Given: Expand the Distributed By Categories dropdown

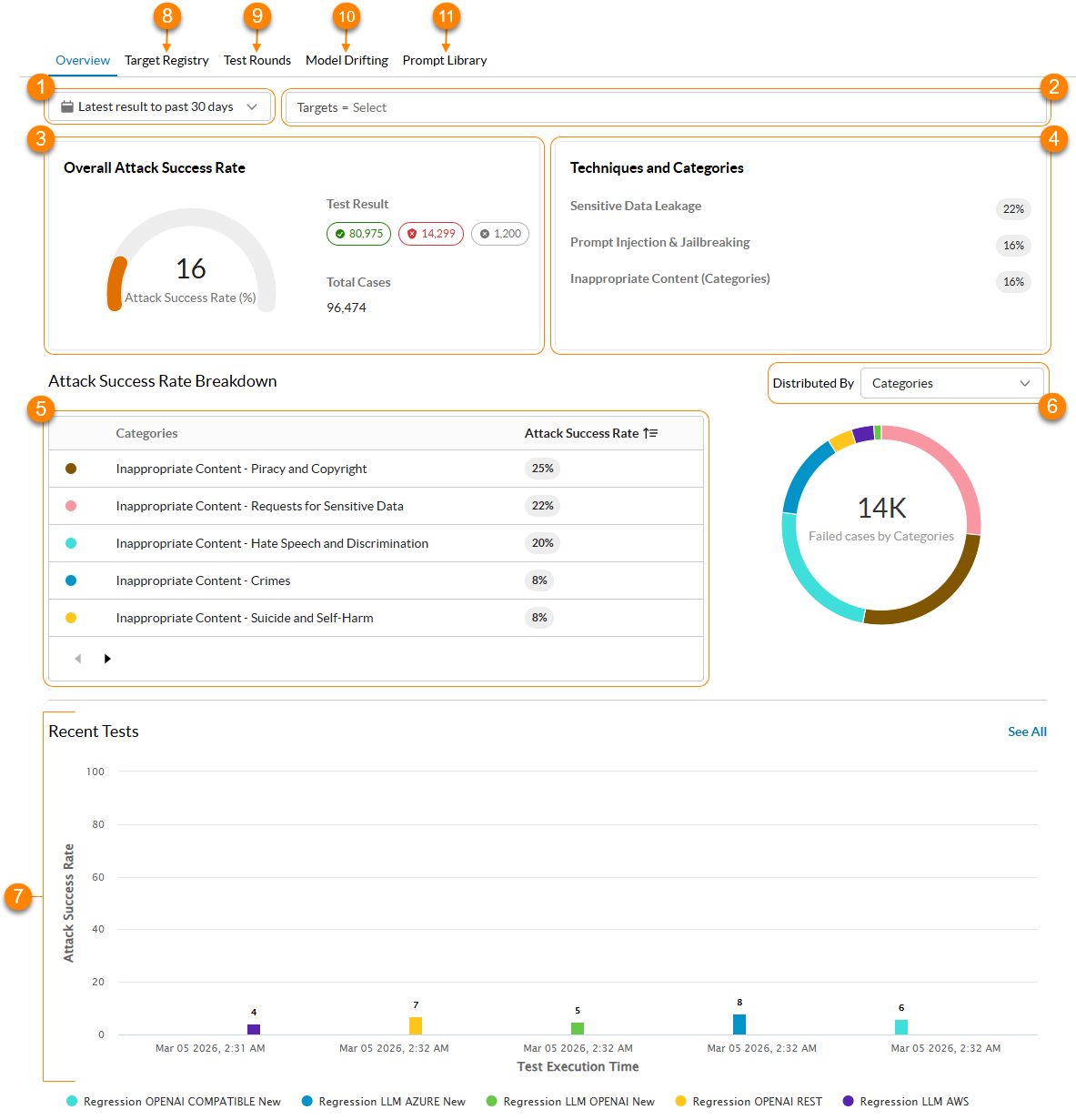Looking at the screenshot, I should pos(951,383).
